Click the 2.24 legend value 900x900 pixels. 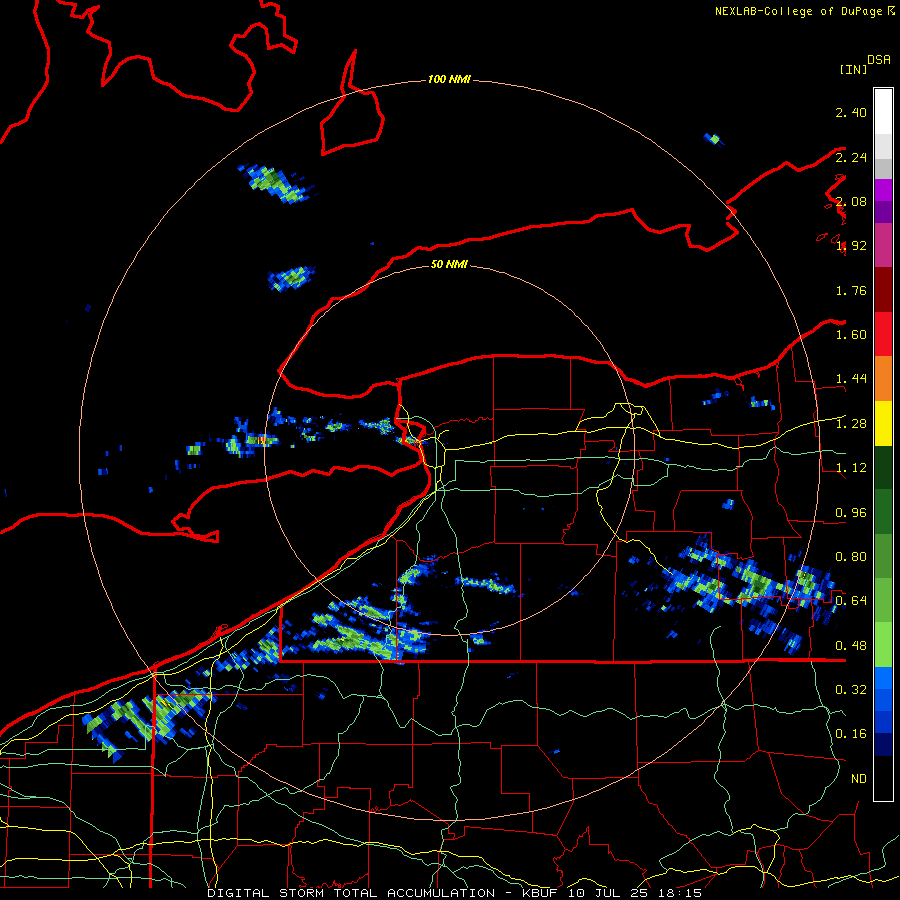coord(851,157)
